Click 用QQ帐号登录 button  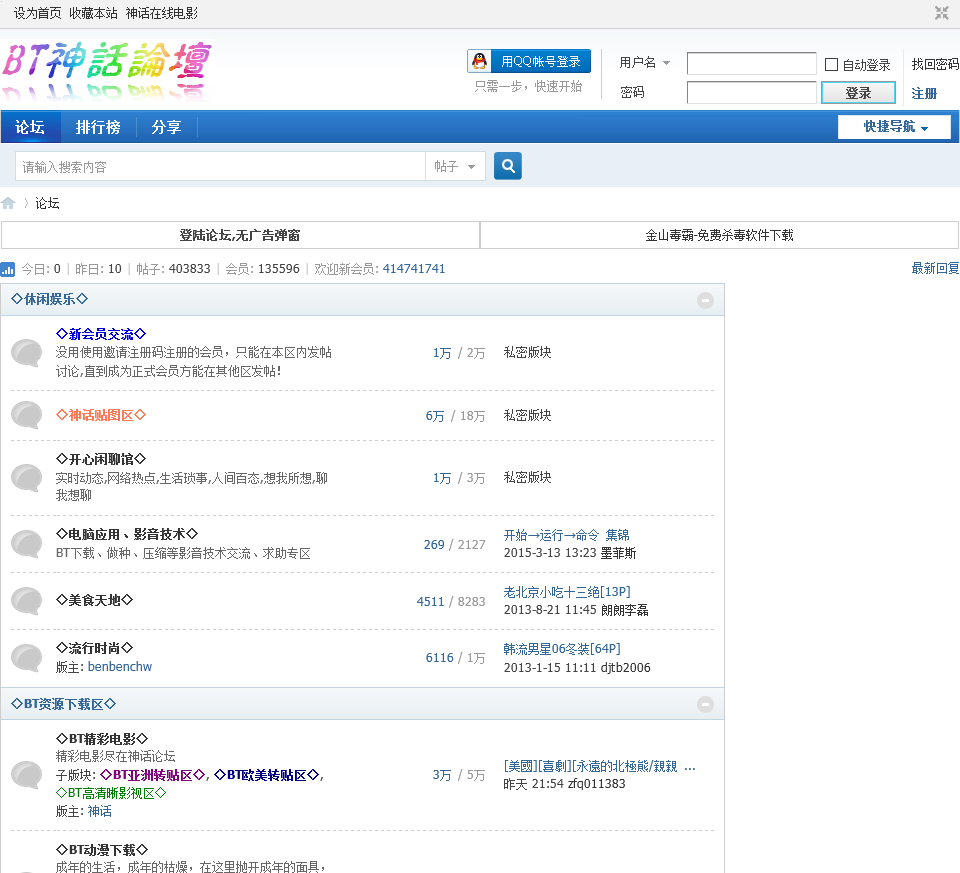click(529, 61)
